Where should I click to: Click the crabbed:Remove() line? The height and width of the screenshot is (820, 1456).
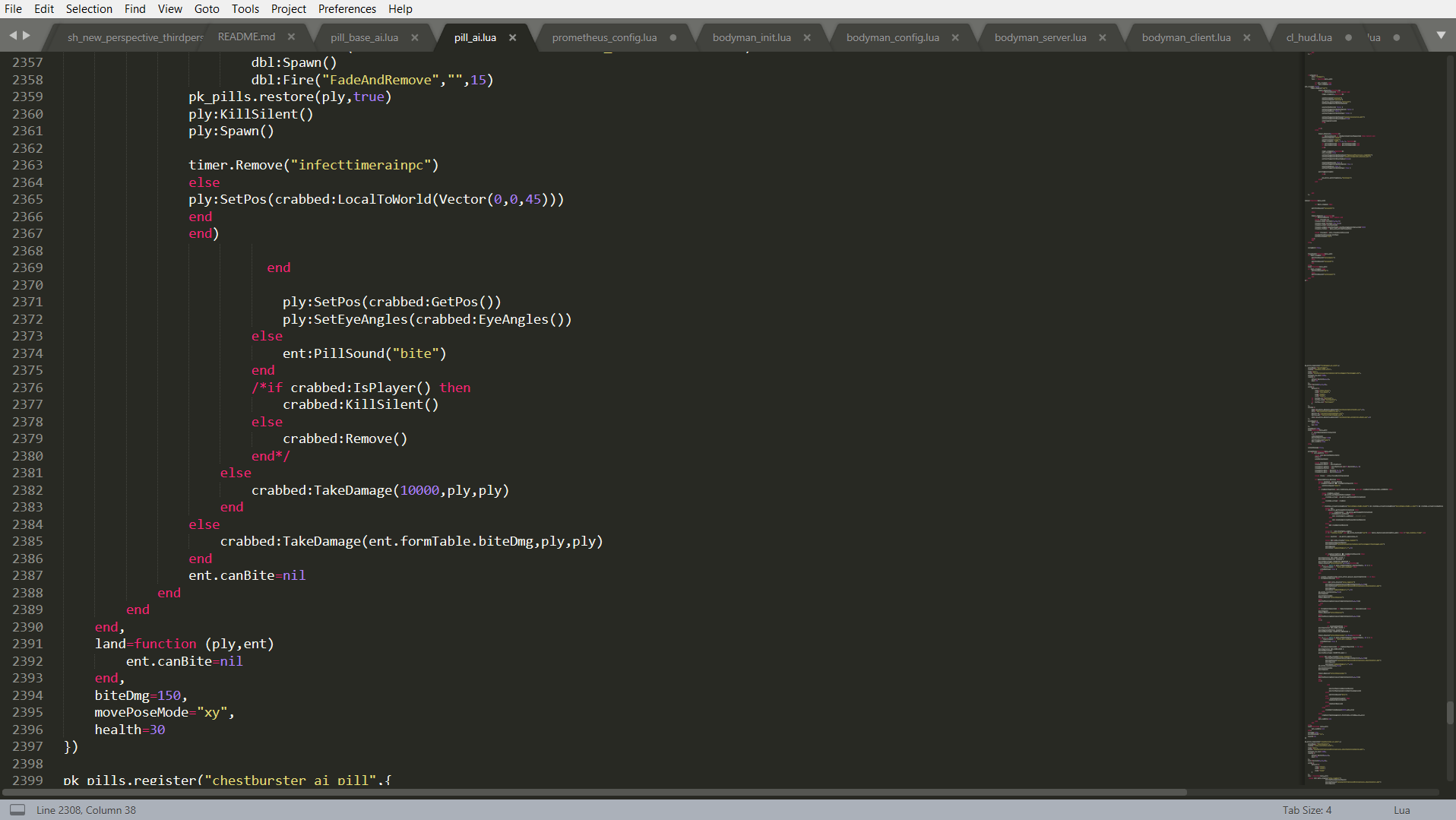(x=345, y=438)
